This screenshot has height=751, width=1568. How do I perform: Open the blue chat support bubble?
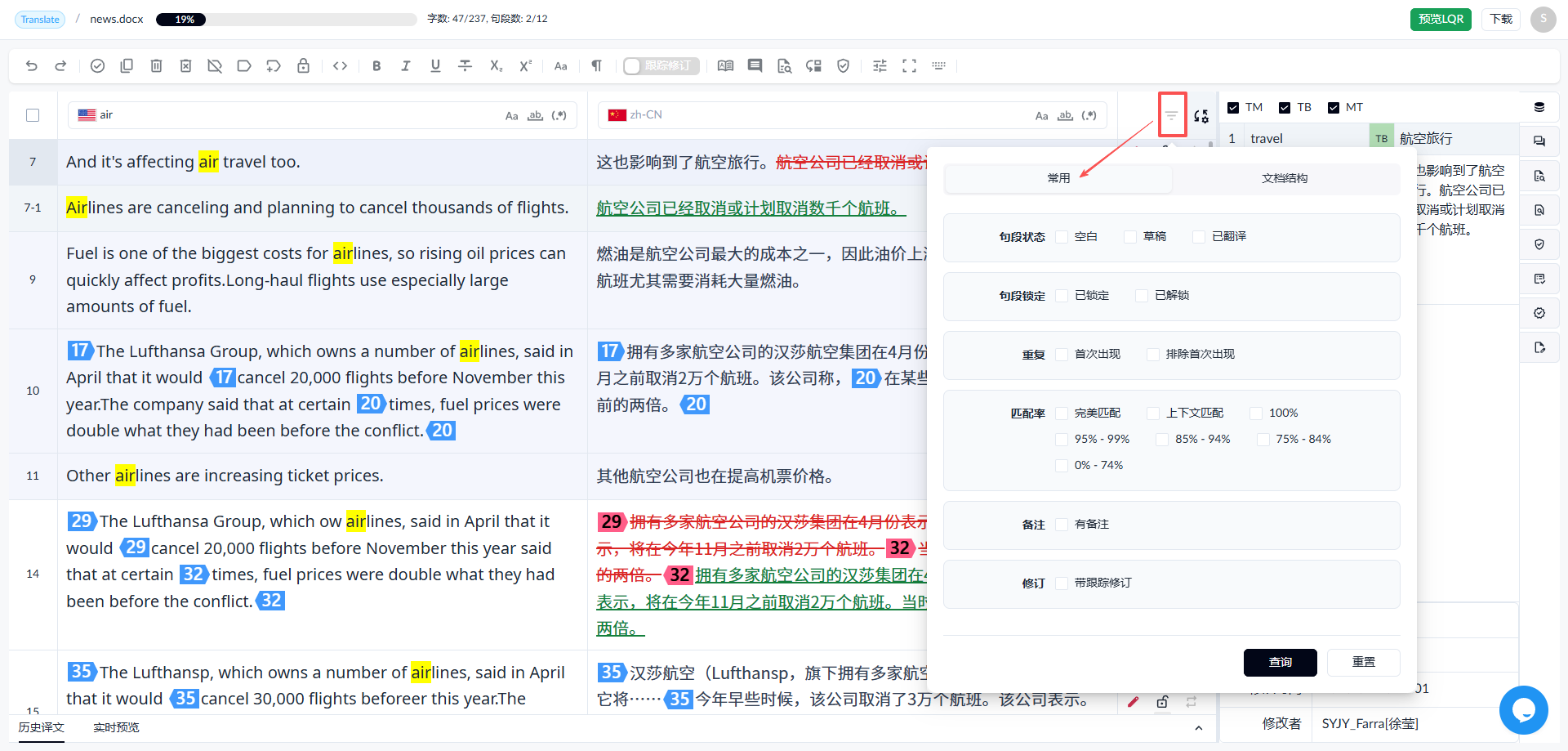1523,709
